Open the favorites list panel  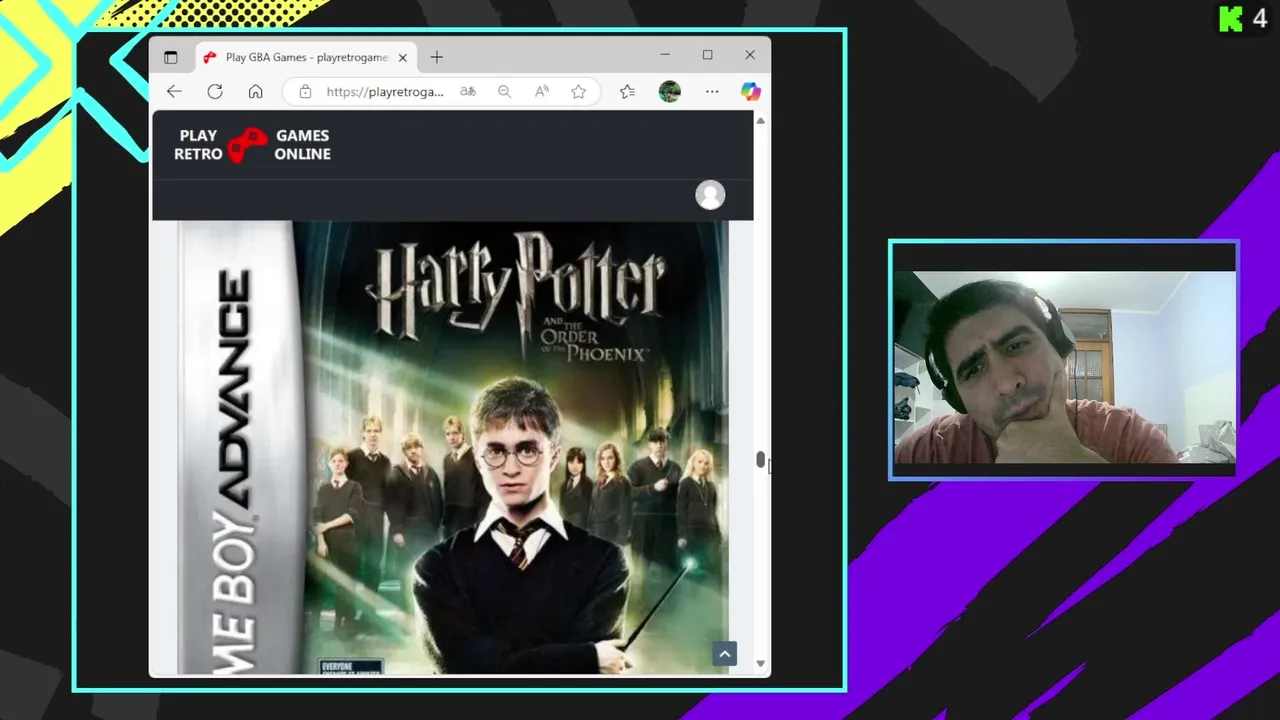pyautogui.click(x=627, y=91)
